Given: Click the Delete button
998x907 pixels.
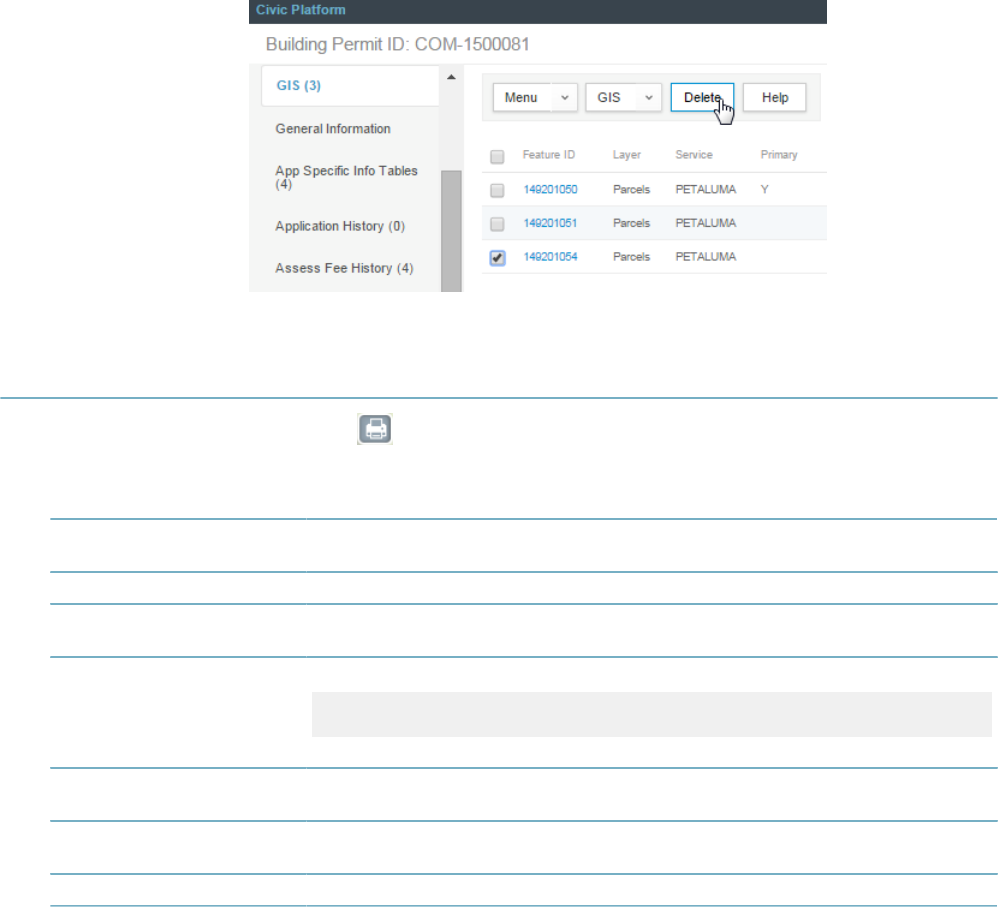Looking at the screenshot, I should 702,97.
